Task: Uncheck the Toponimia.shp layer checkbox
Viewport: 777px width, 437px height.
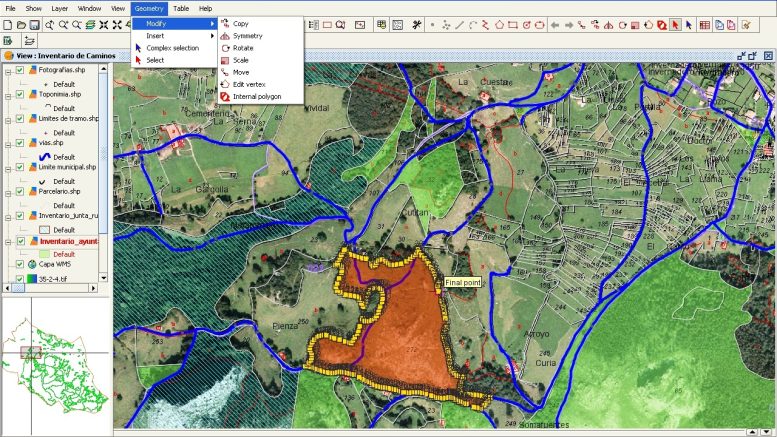Action: point(20,94)
